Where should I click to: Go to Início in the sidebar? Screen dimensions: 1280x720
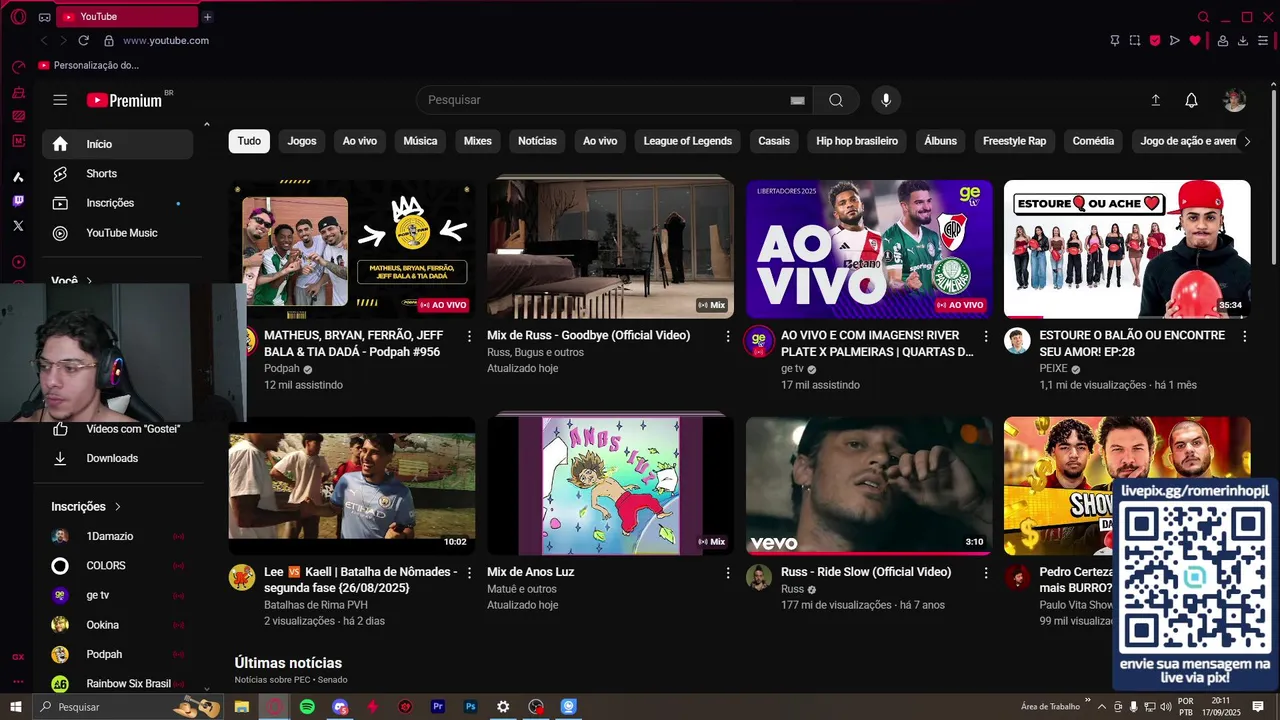pyautogui.click(x=117, y=144)
